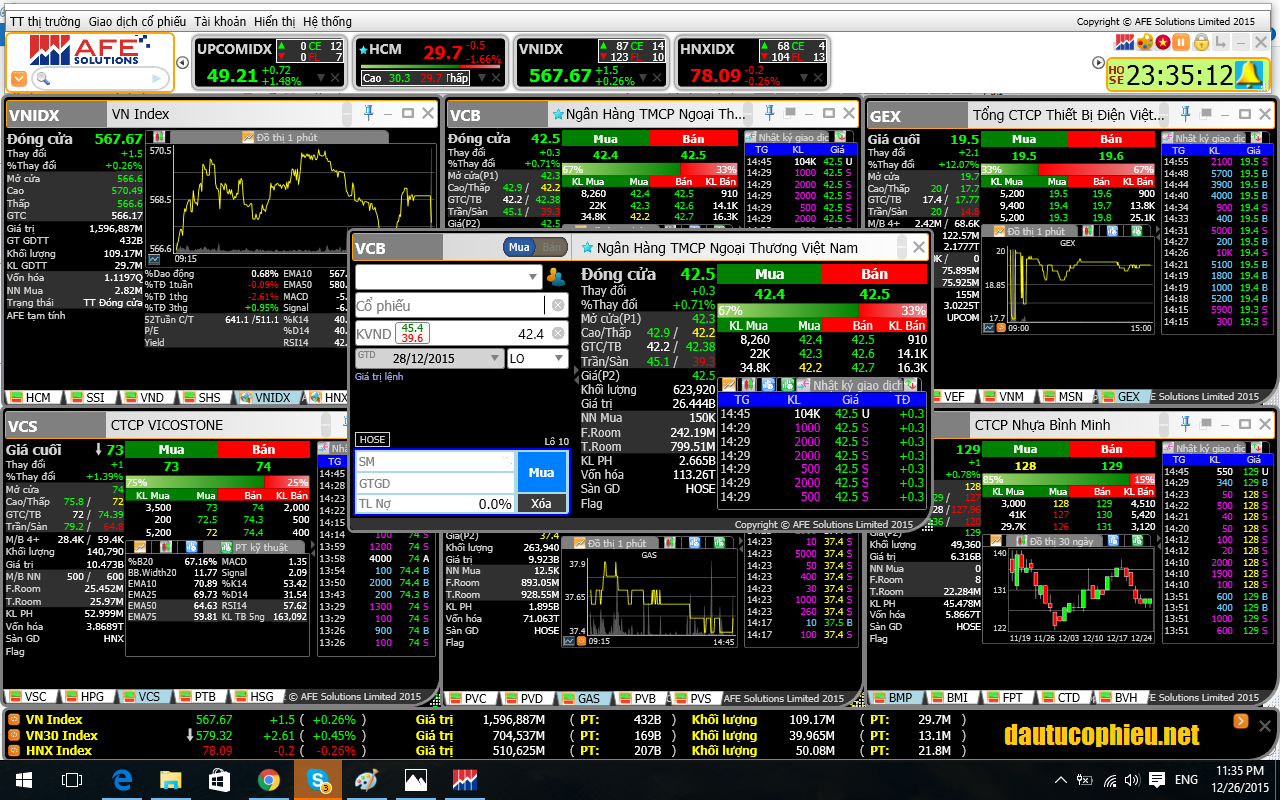1280x800 pixels.
Task: Click the AFE Solutions logo
Action: 90,50
